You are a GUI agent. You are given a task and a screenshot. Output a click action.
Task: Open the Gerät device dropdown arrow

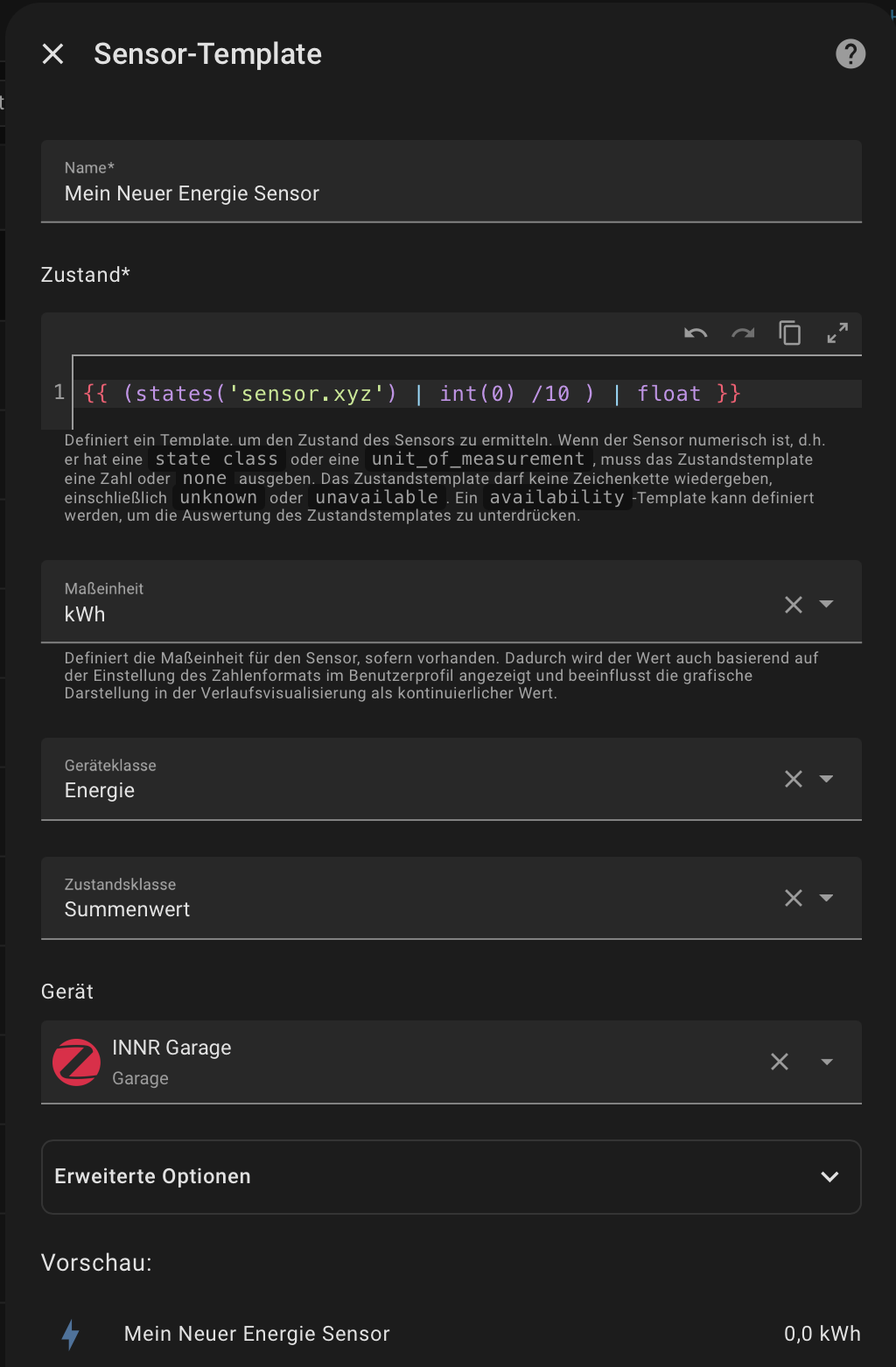827,1062
